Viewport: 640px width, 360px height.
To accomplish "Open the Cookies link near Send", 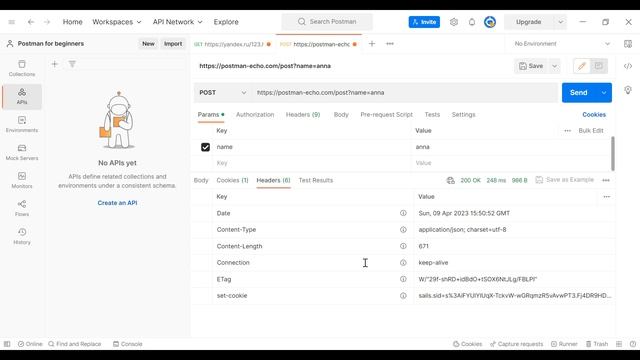I will (594, 115).
